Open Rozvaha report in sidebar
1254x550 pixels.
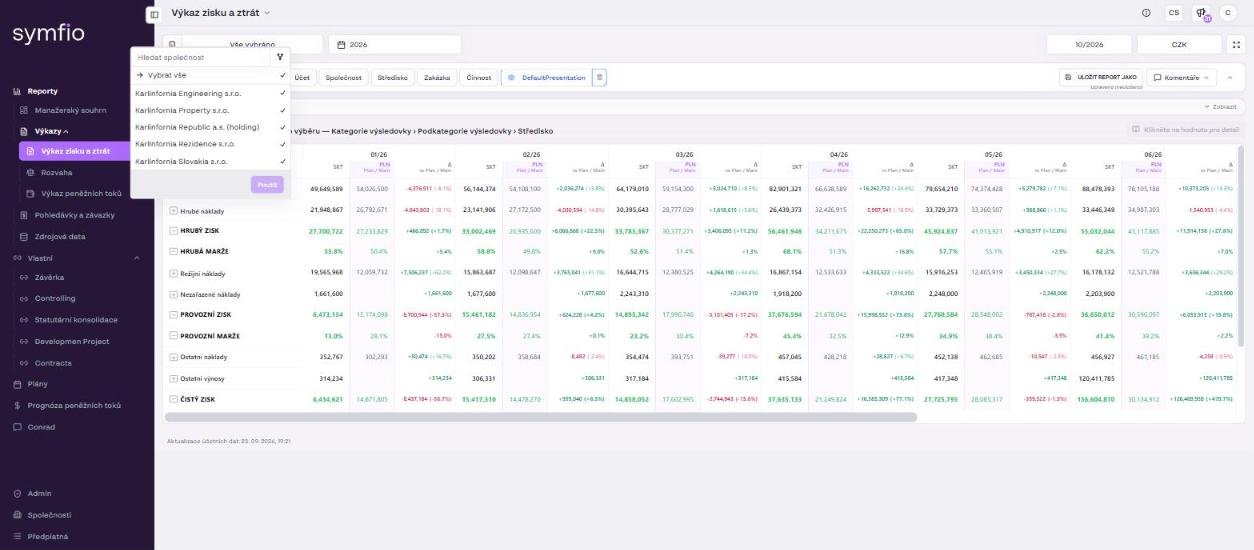56,172
